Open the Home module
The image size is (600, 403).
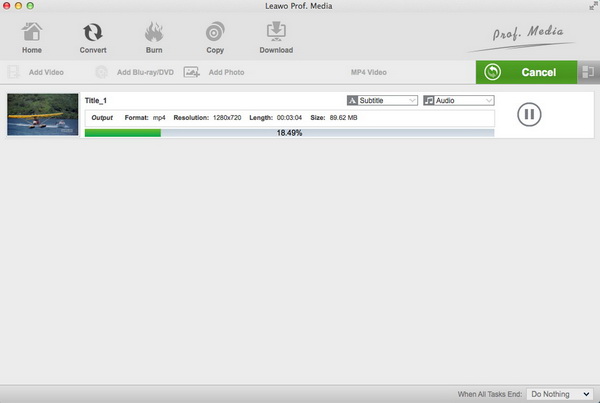pos(32,38)
